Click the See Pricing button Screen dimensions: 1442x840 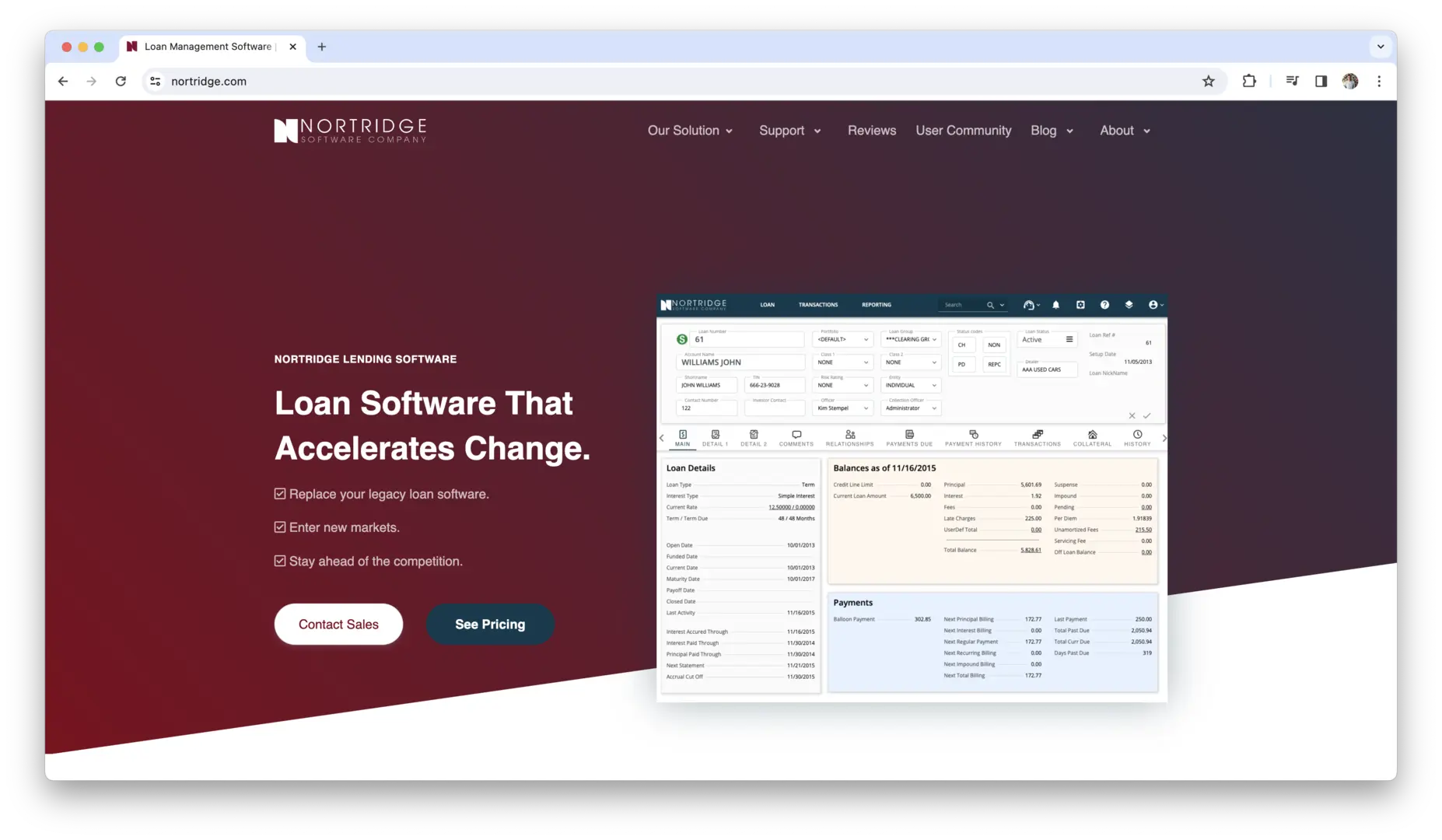(490, 624)
